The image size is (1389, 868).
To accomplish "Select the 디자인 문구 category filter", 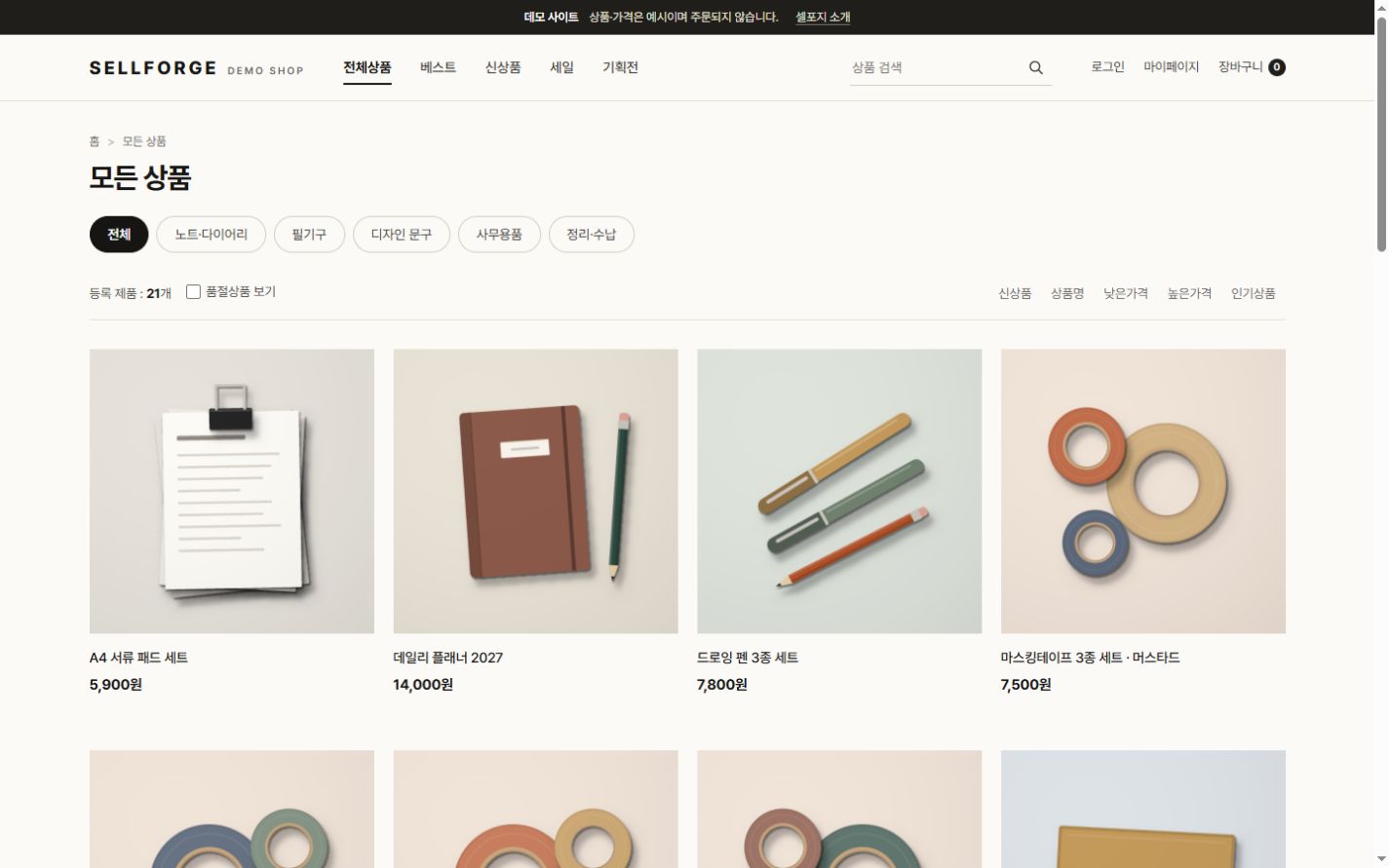I will [x=401, y=234].
